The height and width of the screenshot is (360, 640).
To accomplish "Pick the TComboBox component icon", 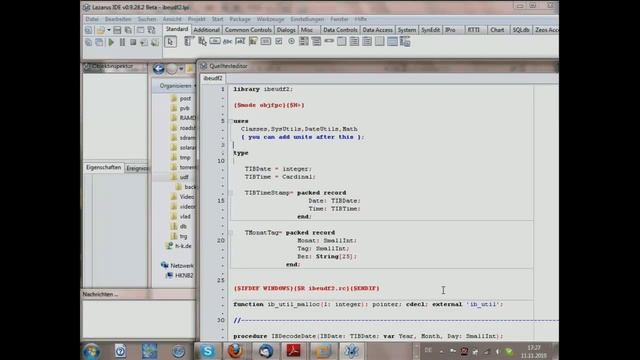I will [316, 41].
